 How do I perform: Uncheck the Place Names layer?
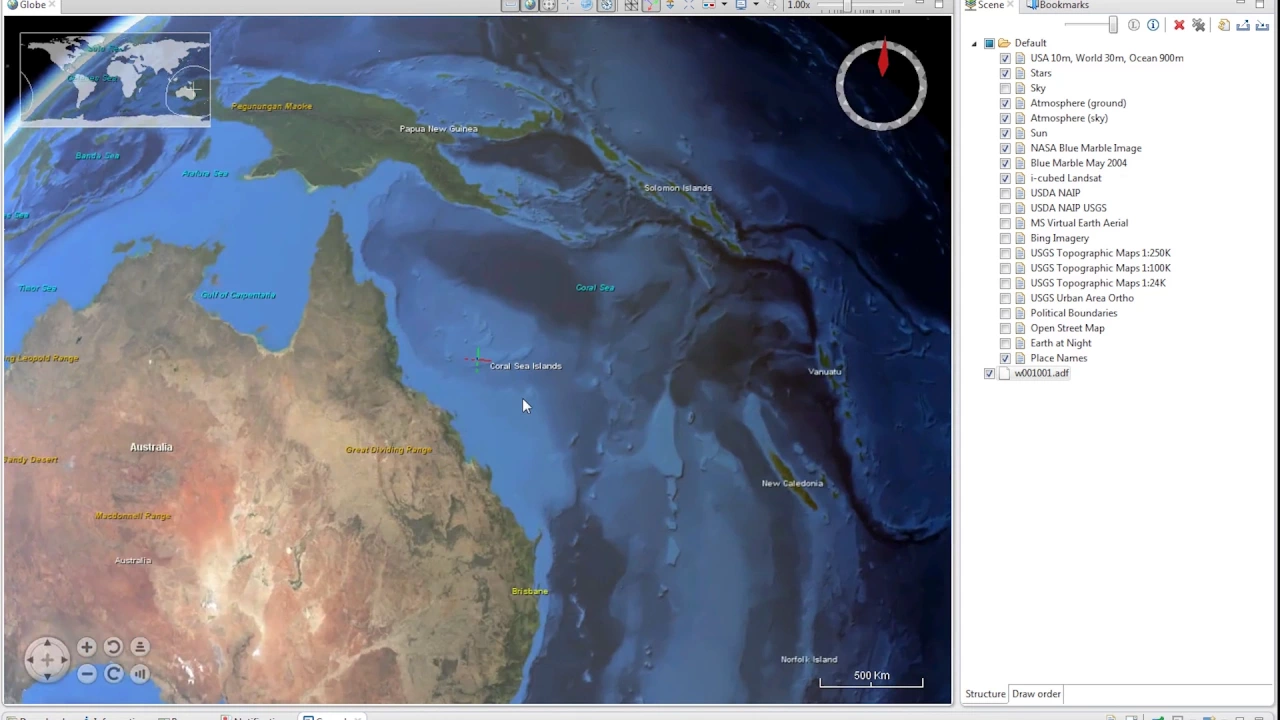pos(1006,358)
